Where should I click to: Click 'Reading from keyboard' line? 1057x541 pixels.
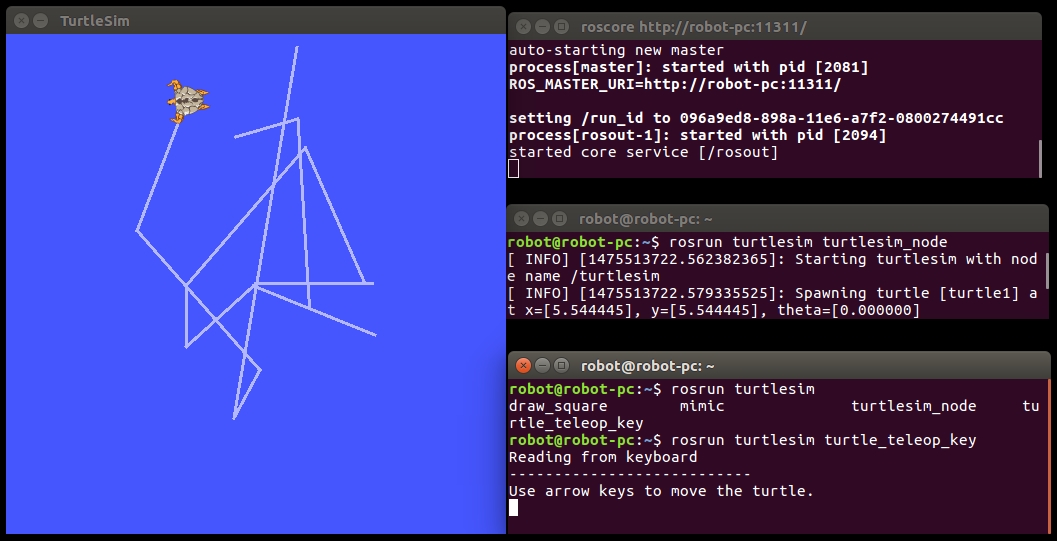coord(603,457)
